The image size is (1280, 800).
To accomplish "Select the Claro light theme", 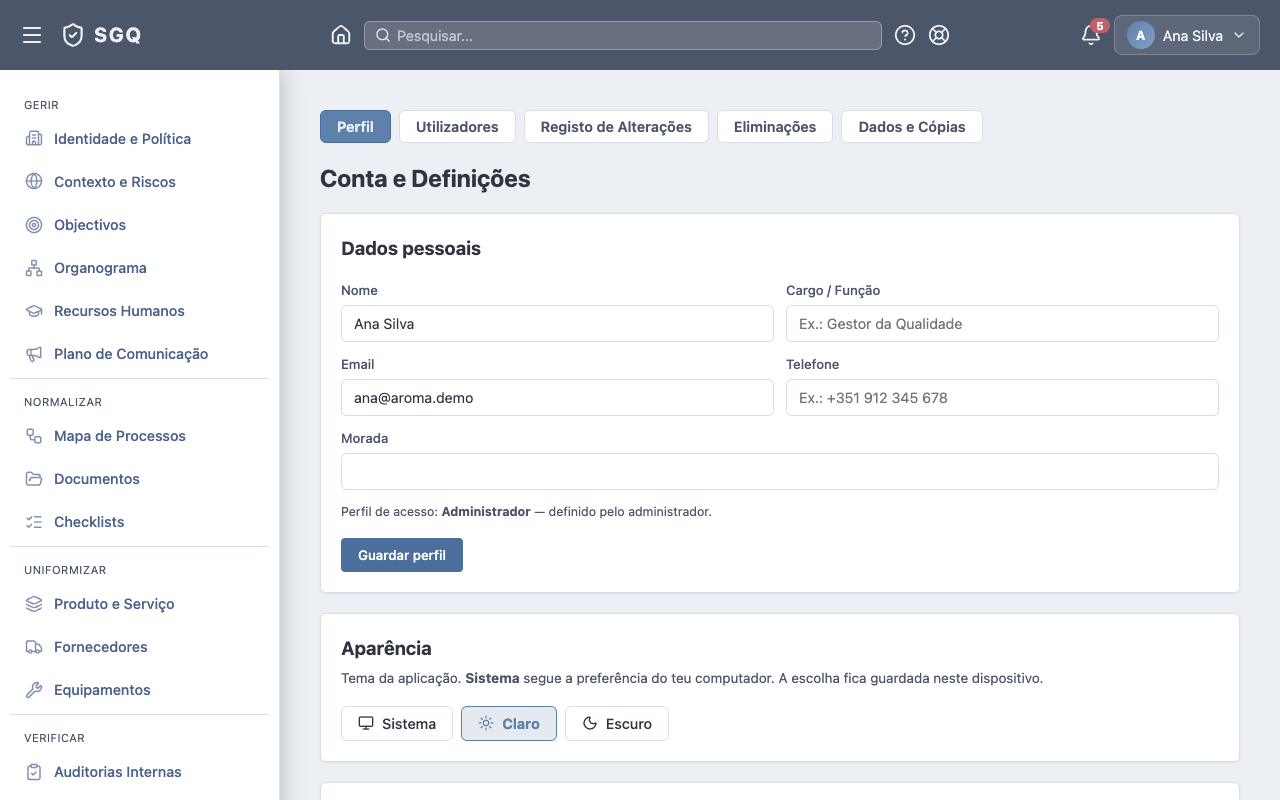I will 509,724.
